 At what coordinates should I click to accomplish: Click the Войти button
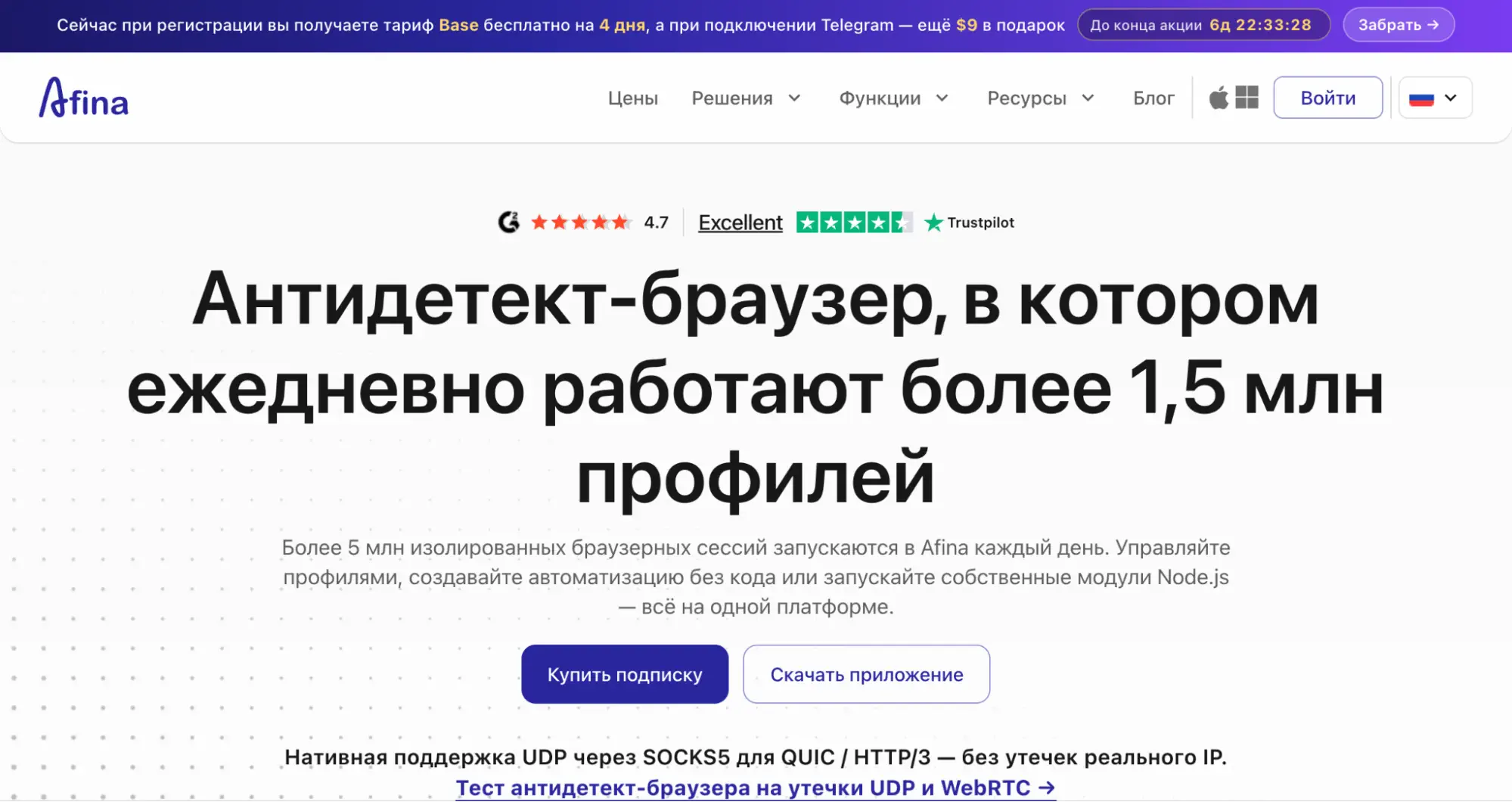click(x=1327, y=98)
